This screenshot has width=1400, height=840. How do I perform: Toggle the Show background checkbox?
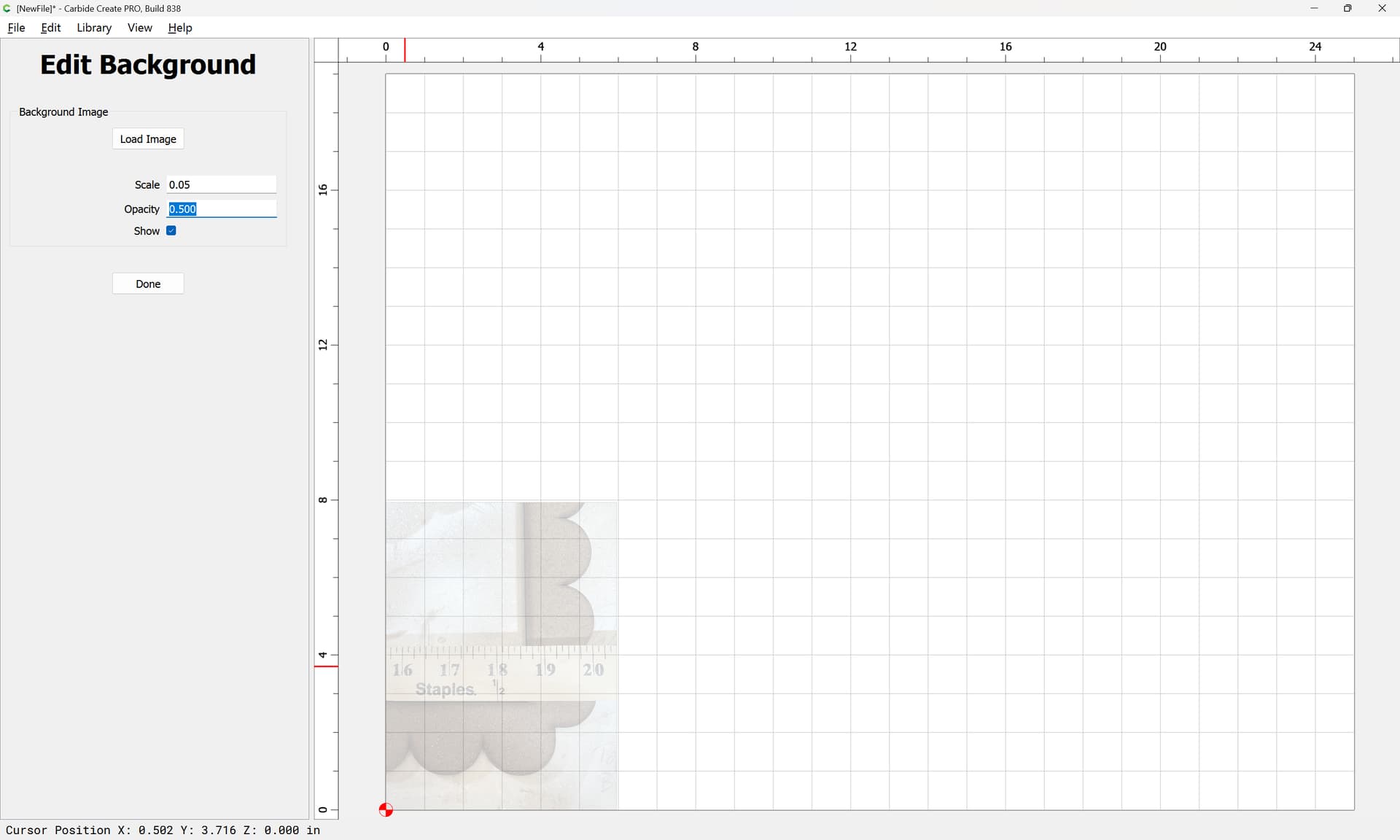pyautogui.click(x=171, y=230)
